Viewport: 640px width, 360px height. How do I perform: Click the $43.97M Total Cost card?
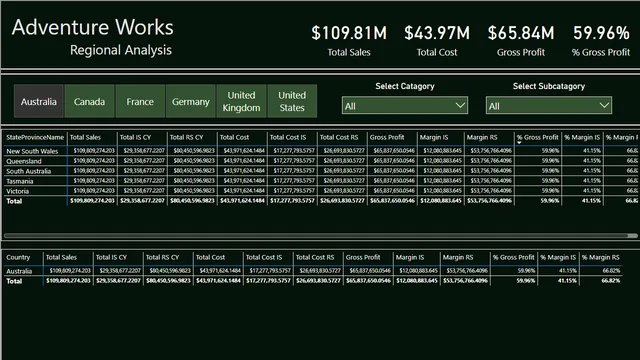[437, 41]
